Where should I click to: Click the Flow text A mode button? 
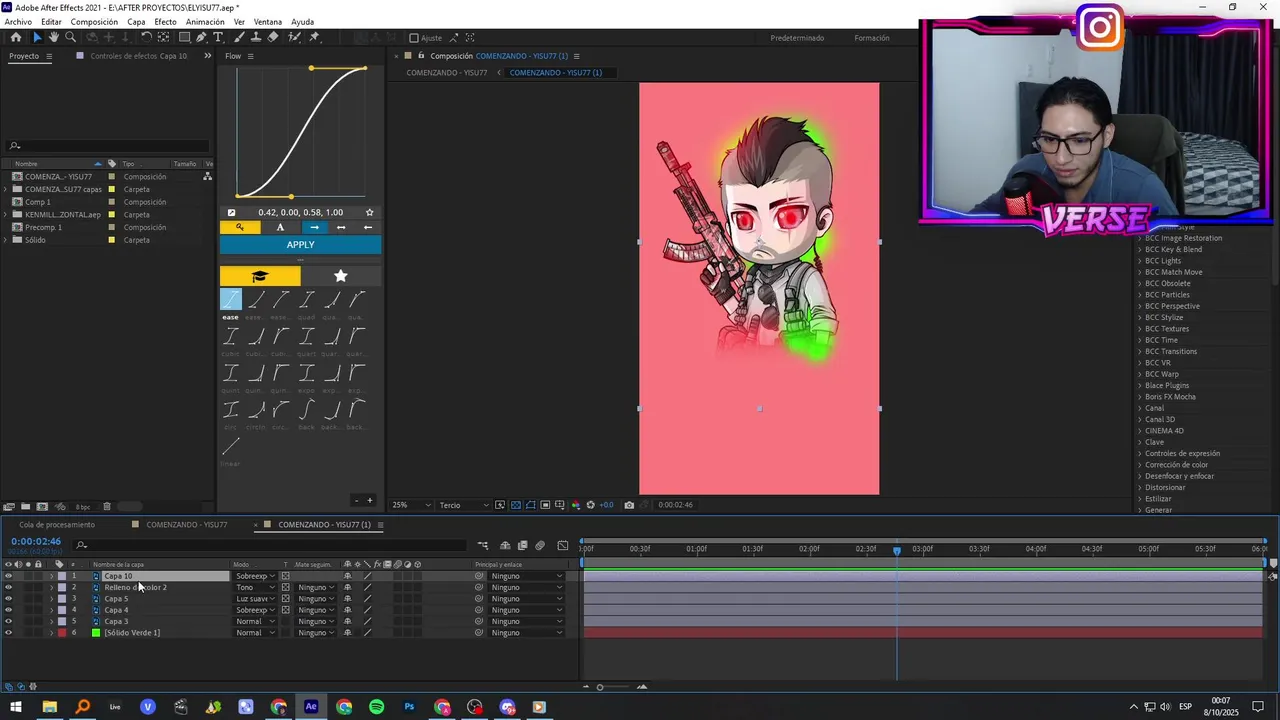(280, 227)
